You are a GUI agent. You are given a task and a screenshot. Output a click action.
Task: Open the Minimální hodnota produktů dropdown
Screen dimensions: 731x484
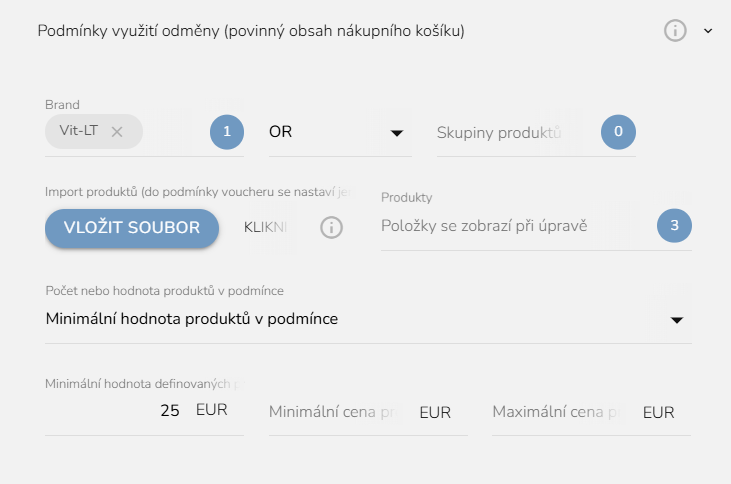tap(368, 320)
